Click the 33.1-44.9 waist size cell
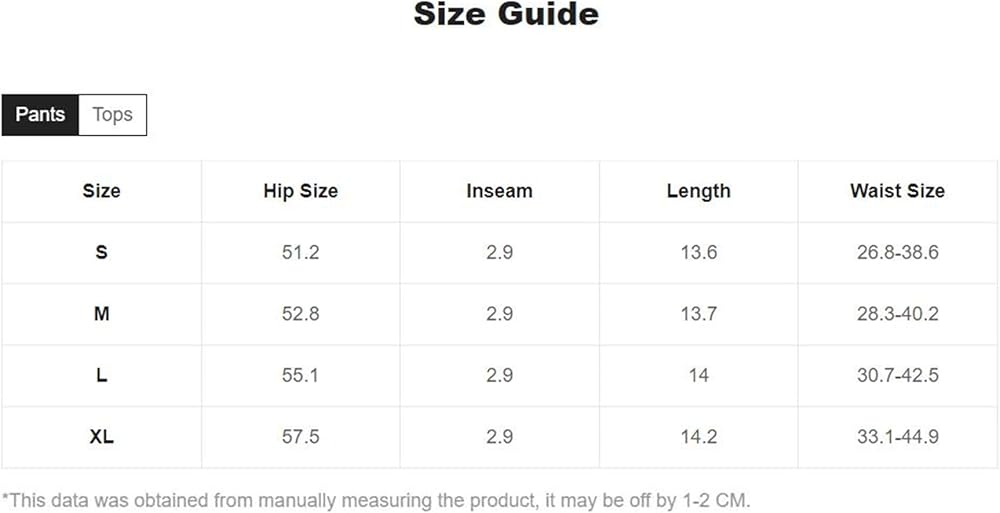Image resolution: width=1000 pixels, height=513 pixels. 897,437
